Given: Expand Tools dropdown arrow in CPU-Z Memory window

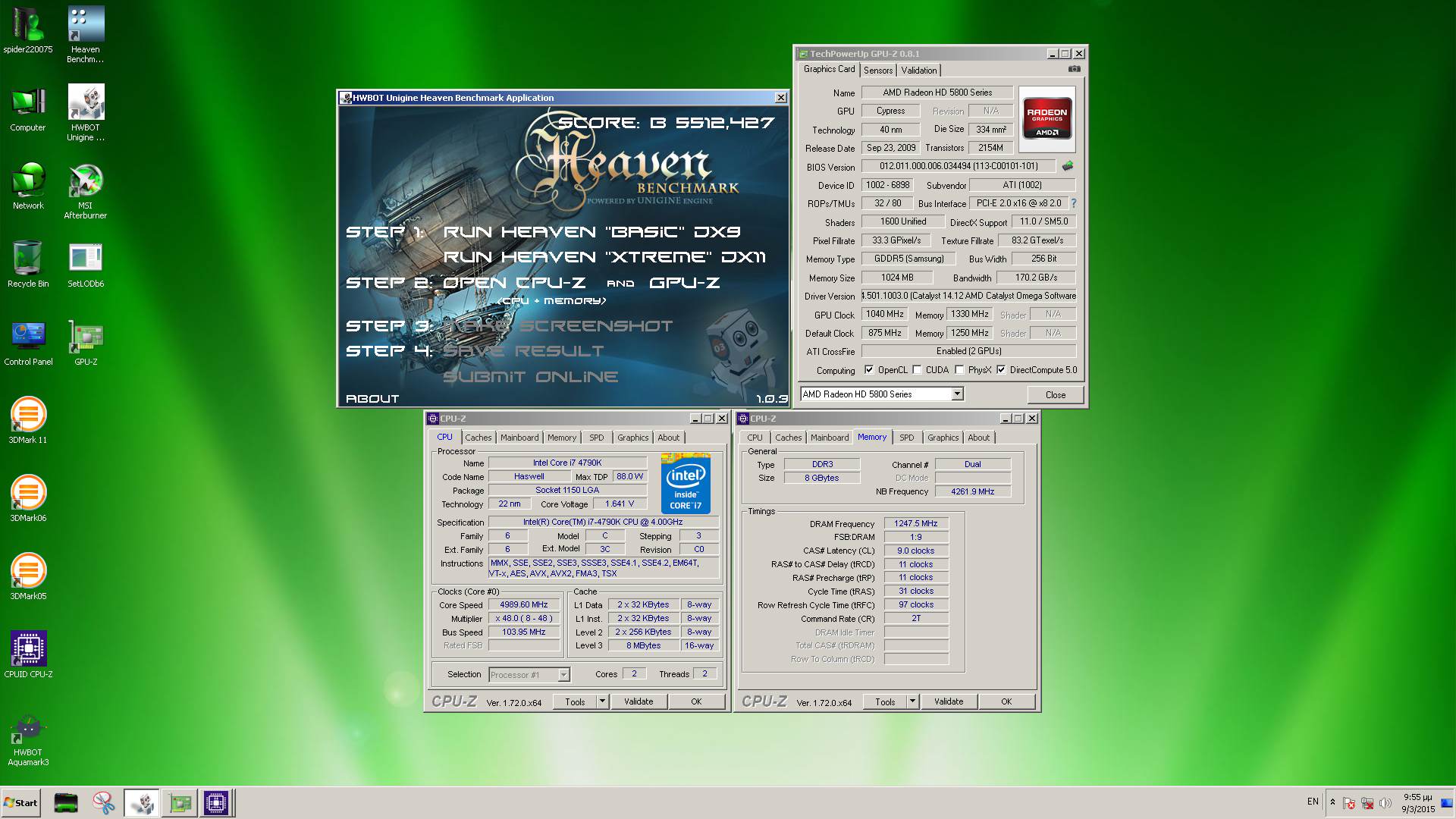Looking at the screenshot, I should pyautogui.click(x=912, y=701).
